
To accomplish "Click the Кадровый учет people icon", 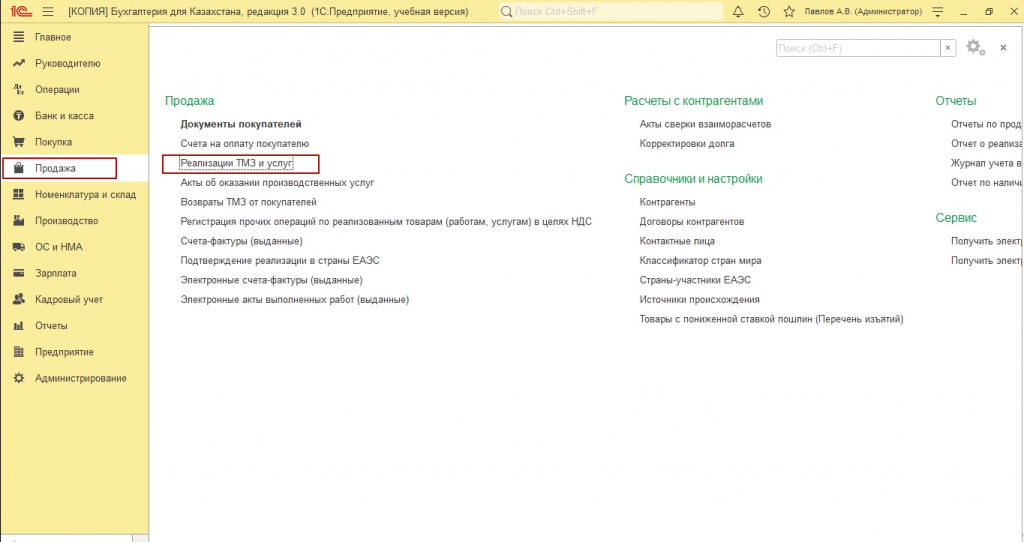I will (x=19, y=299).
